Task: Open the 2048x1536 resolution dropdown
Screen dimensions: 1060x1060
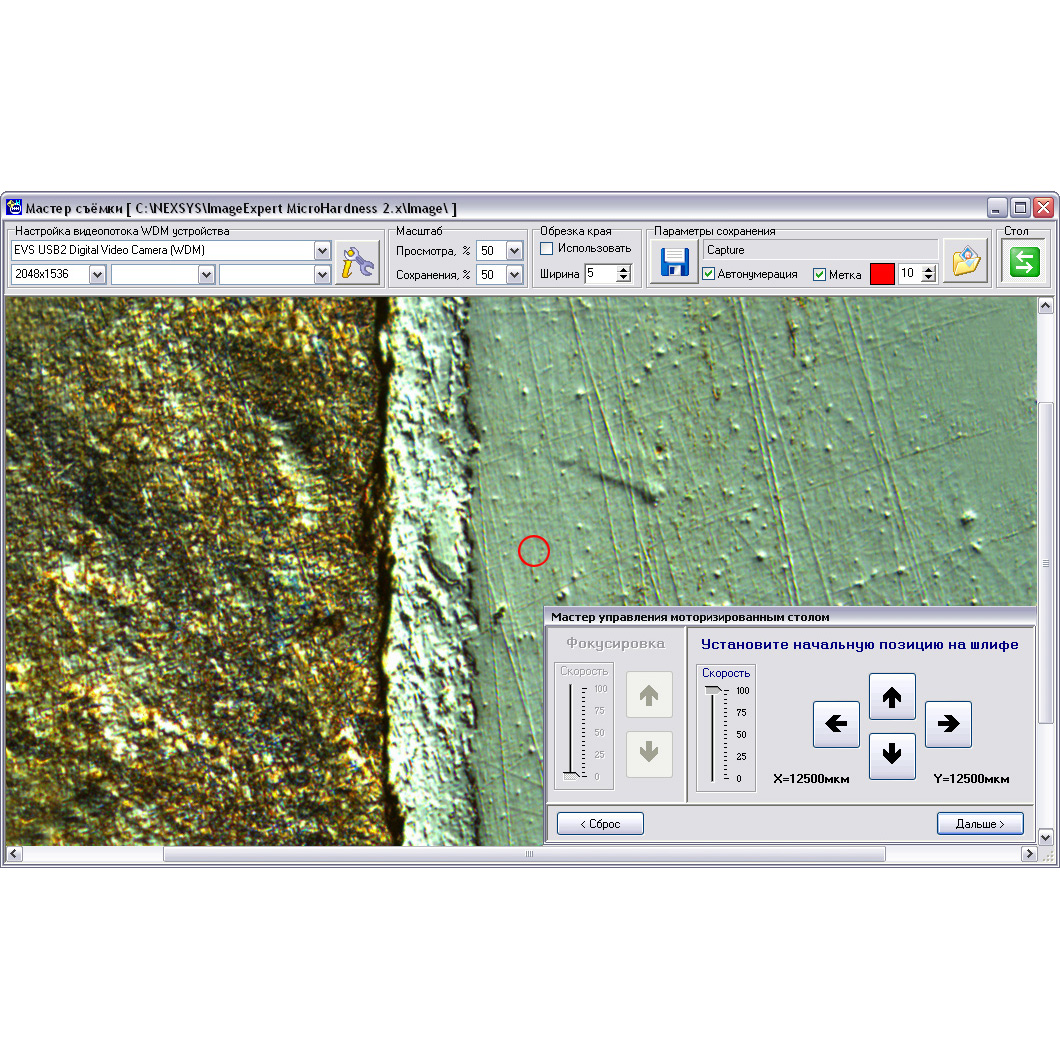Action: point(97,274)
